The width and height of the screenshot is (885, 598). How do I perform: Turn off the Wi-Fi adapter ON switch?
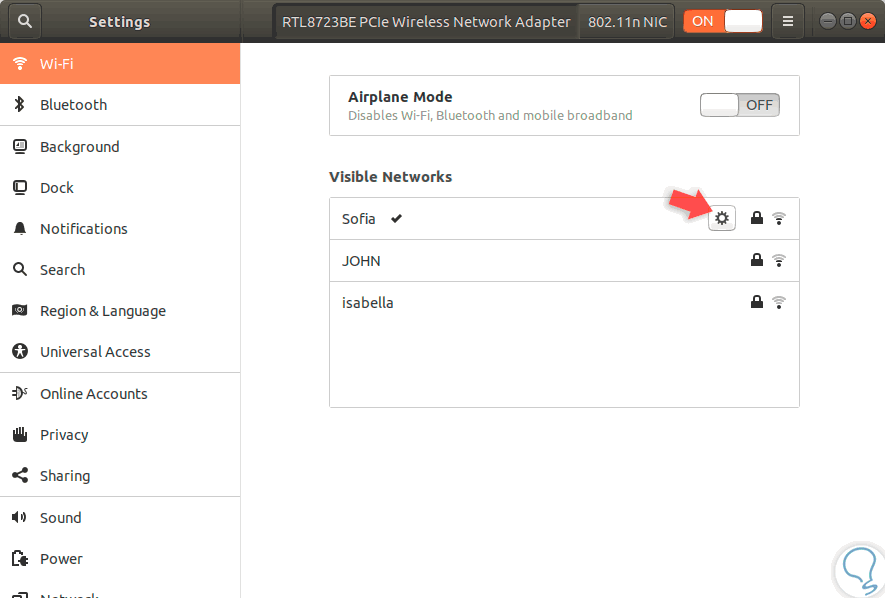pos(723,21)
